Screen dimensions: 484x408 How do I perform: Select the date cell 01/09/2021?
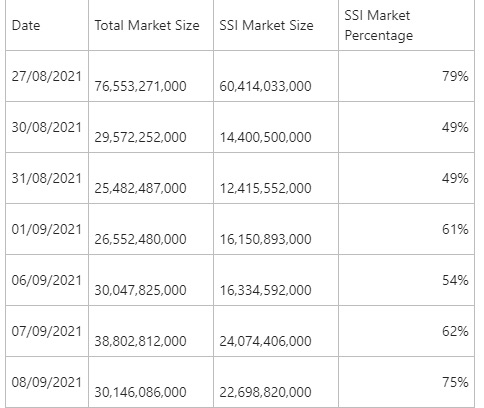pyautogui.click(x=47, y=229)
